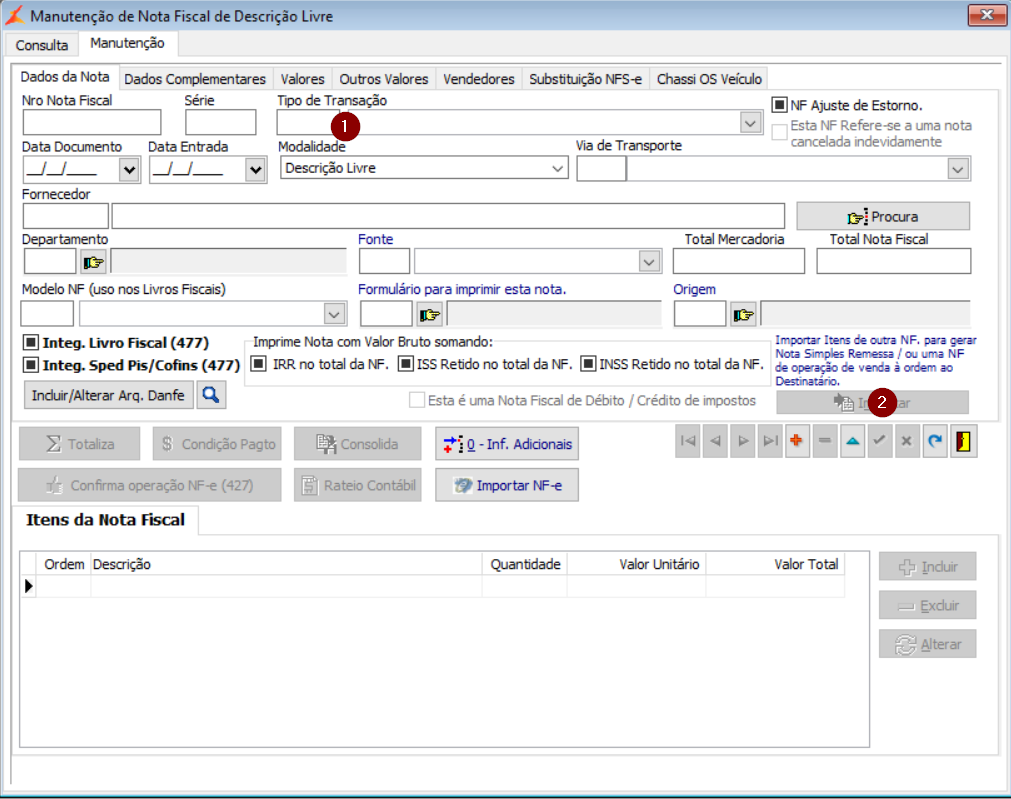Open the Departamento lookup hand icon
This screenshot has width=1011, height=799.
93,262
